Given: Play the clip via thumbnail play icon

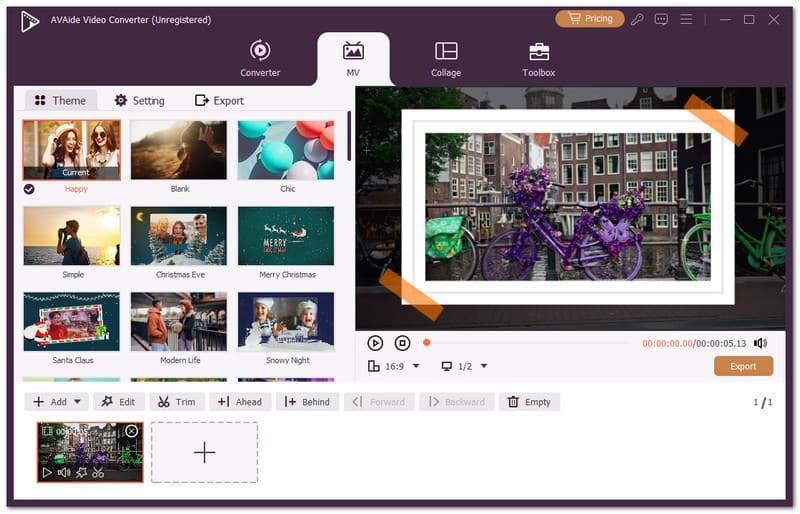Looking at the screenshot, I should click(x=47, y=473).
